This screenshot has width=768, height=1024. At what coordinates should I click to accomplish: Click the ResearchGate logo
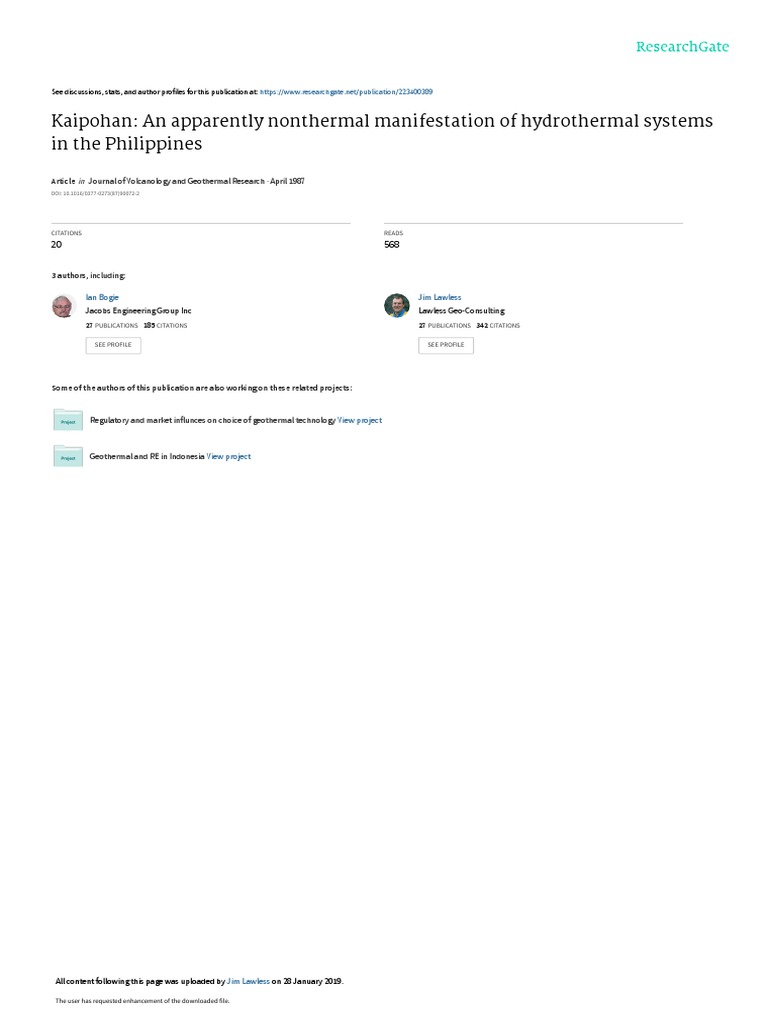(x=682, y=46)
